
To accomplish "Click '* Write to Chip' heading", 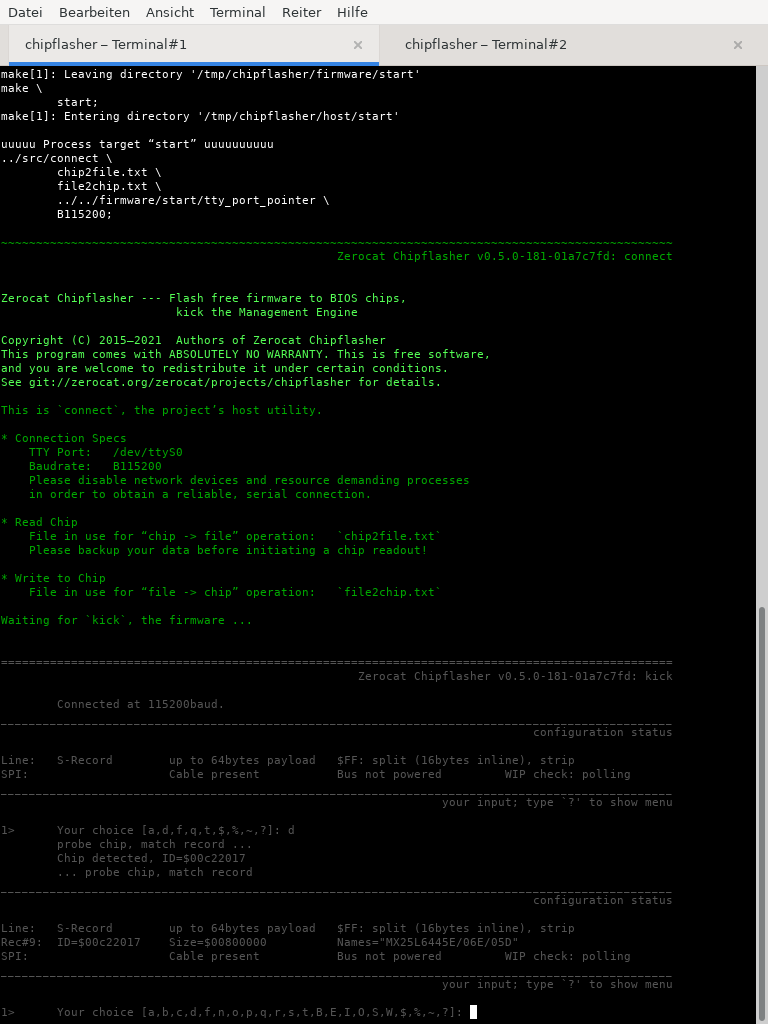I will click(x=53, y=578).
